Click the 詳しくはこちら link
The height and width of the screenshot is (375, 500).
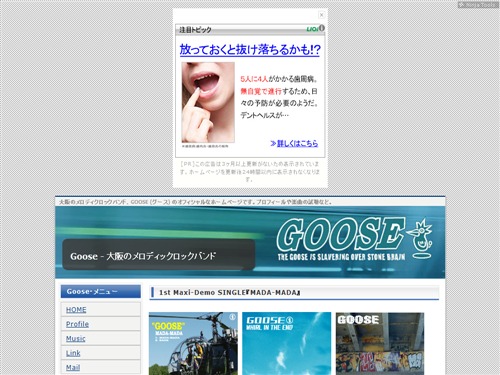294,143
